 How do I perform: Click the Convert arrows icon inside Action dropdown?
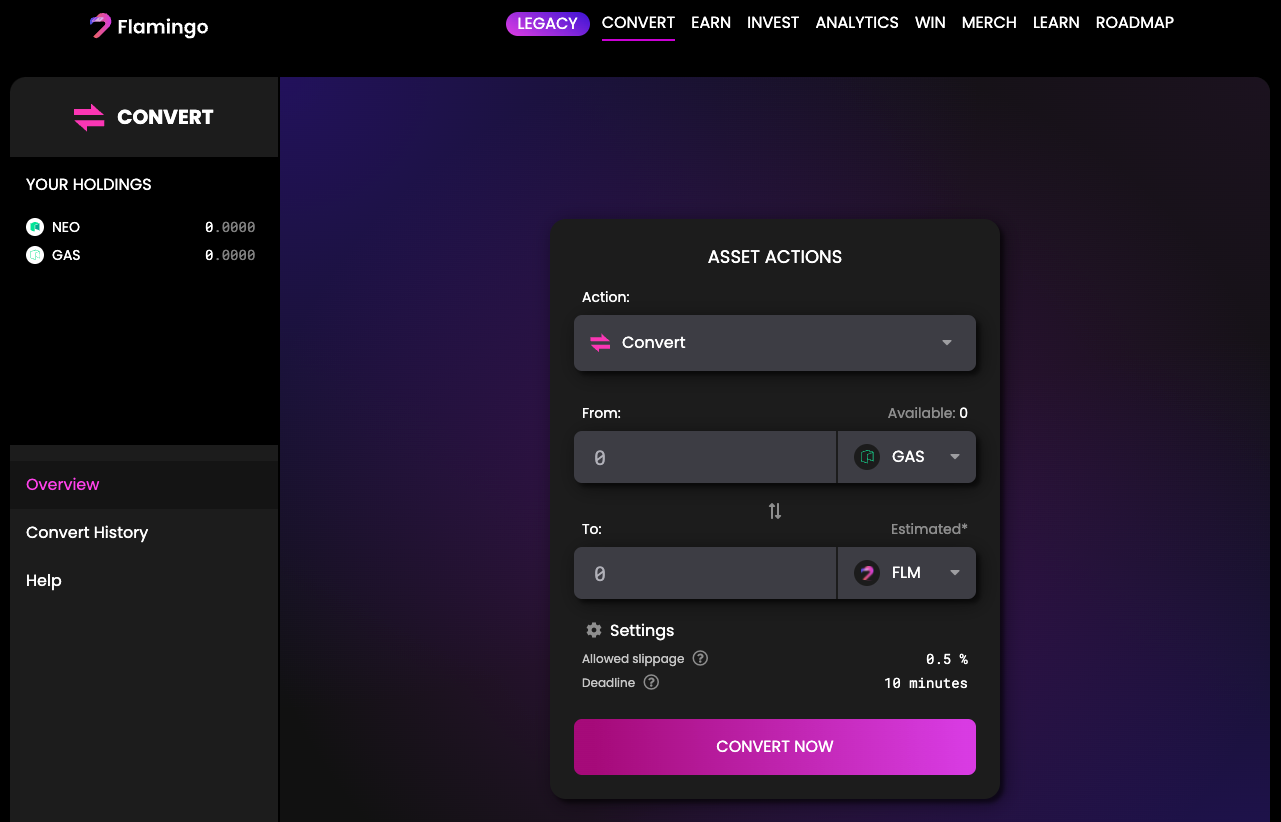(600, 343)
